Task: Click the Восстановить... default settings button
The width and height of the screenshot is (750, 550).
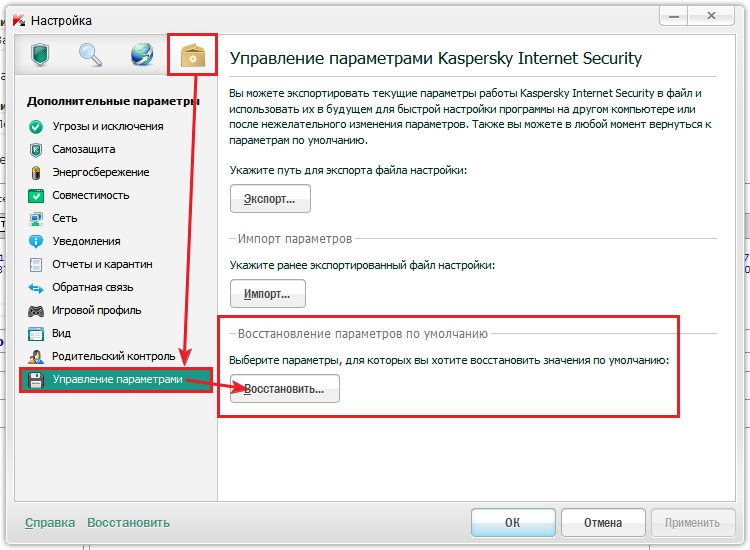Action: [285, 388]
